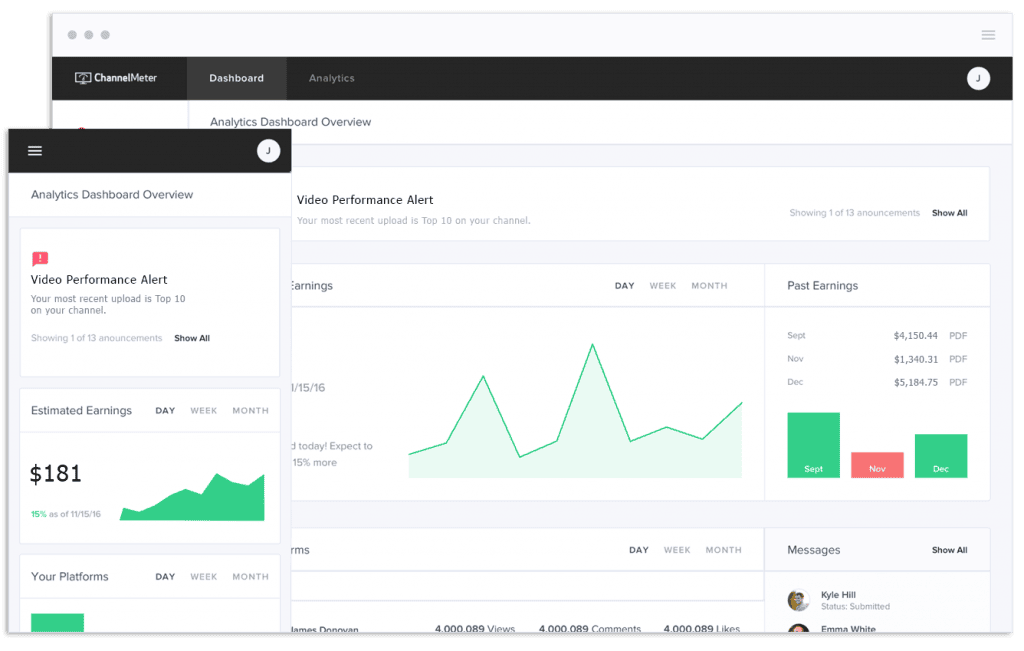Click 'Video Performance Alert' heading in mobile view
The width and height of the screenshot is (1024, 651).
click(x=99, y=279)
